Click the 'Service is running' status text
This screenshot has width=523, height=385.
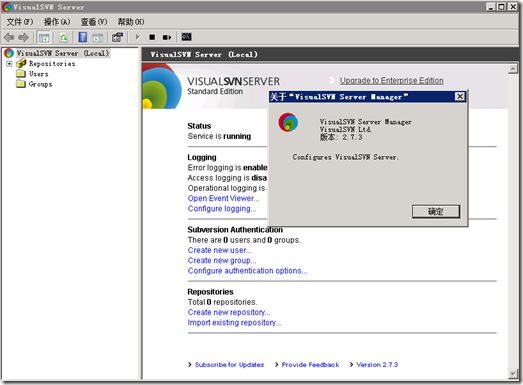[219, 136]
